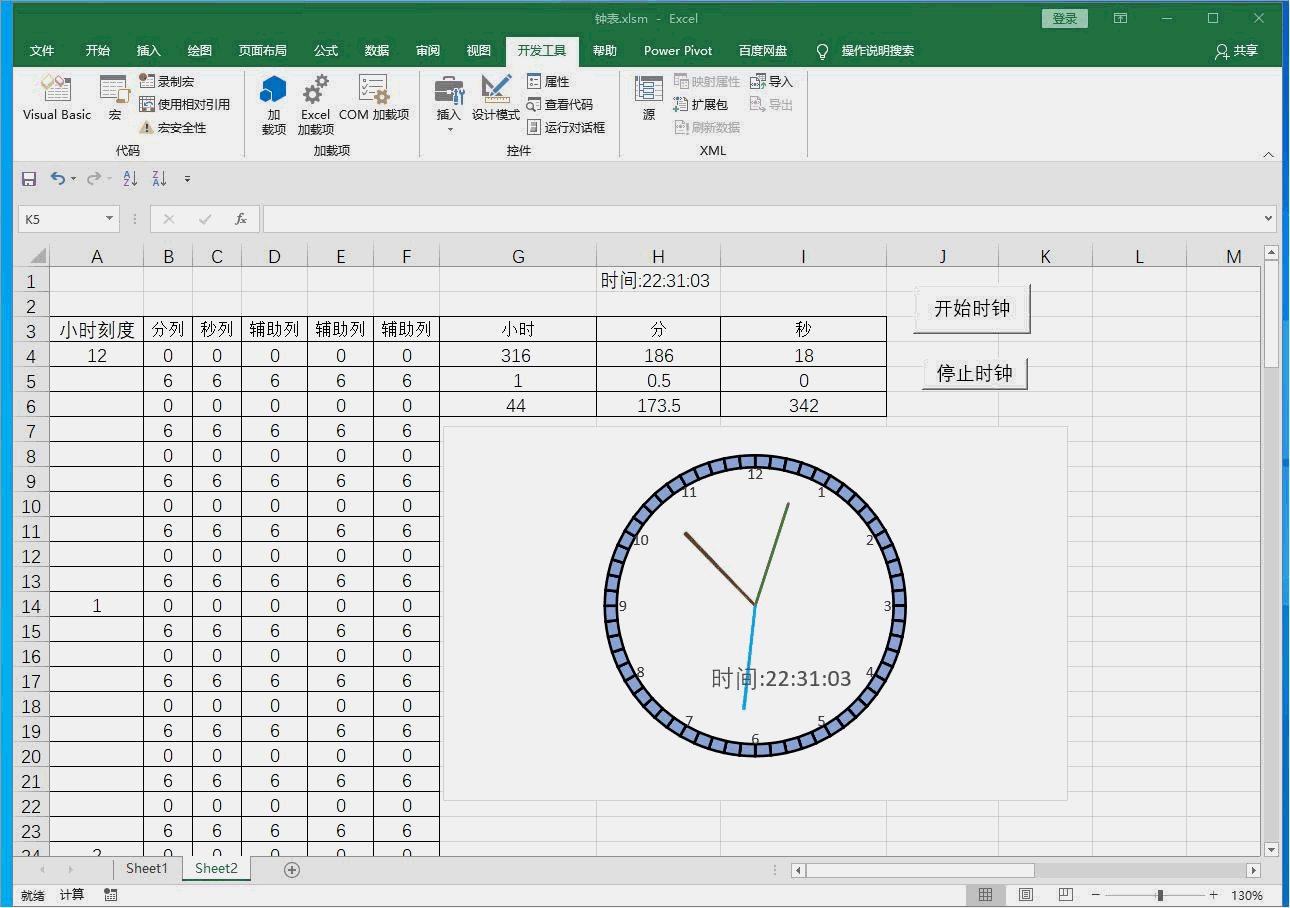Viewport: 1290px width, 908px height.
Task: Zoom out with the minus button
Action: click(1096, 895)
